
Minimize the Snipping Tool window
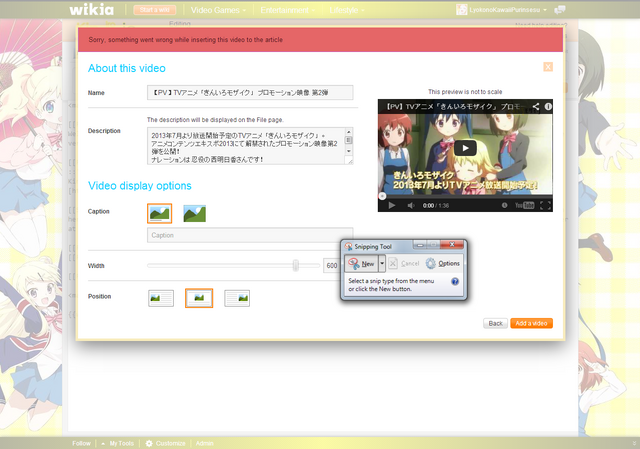(x=420, y=245)
